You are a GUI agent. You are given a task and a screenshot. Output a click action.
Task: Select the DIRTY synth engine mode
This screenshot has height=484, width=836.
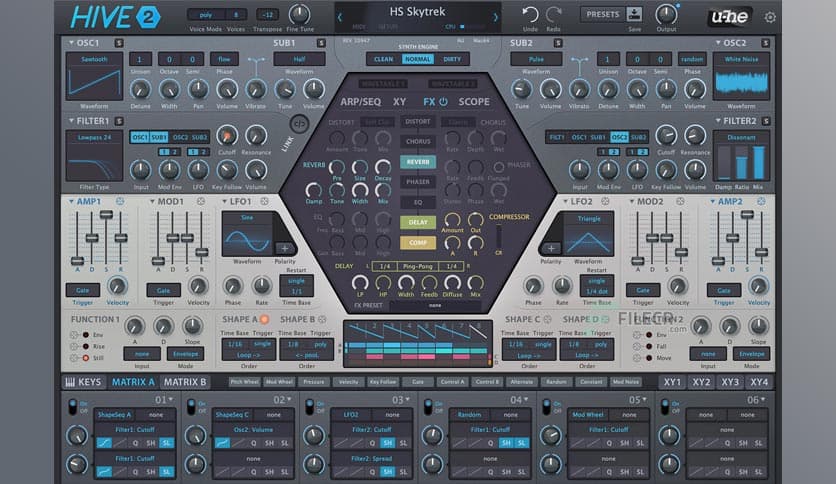tap(452, 59)
